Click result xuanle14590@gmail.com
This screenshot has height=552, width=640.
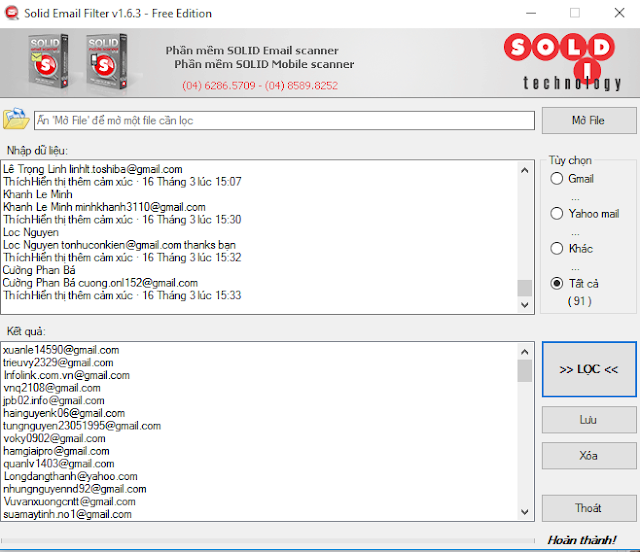61,350
